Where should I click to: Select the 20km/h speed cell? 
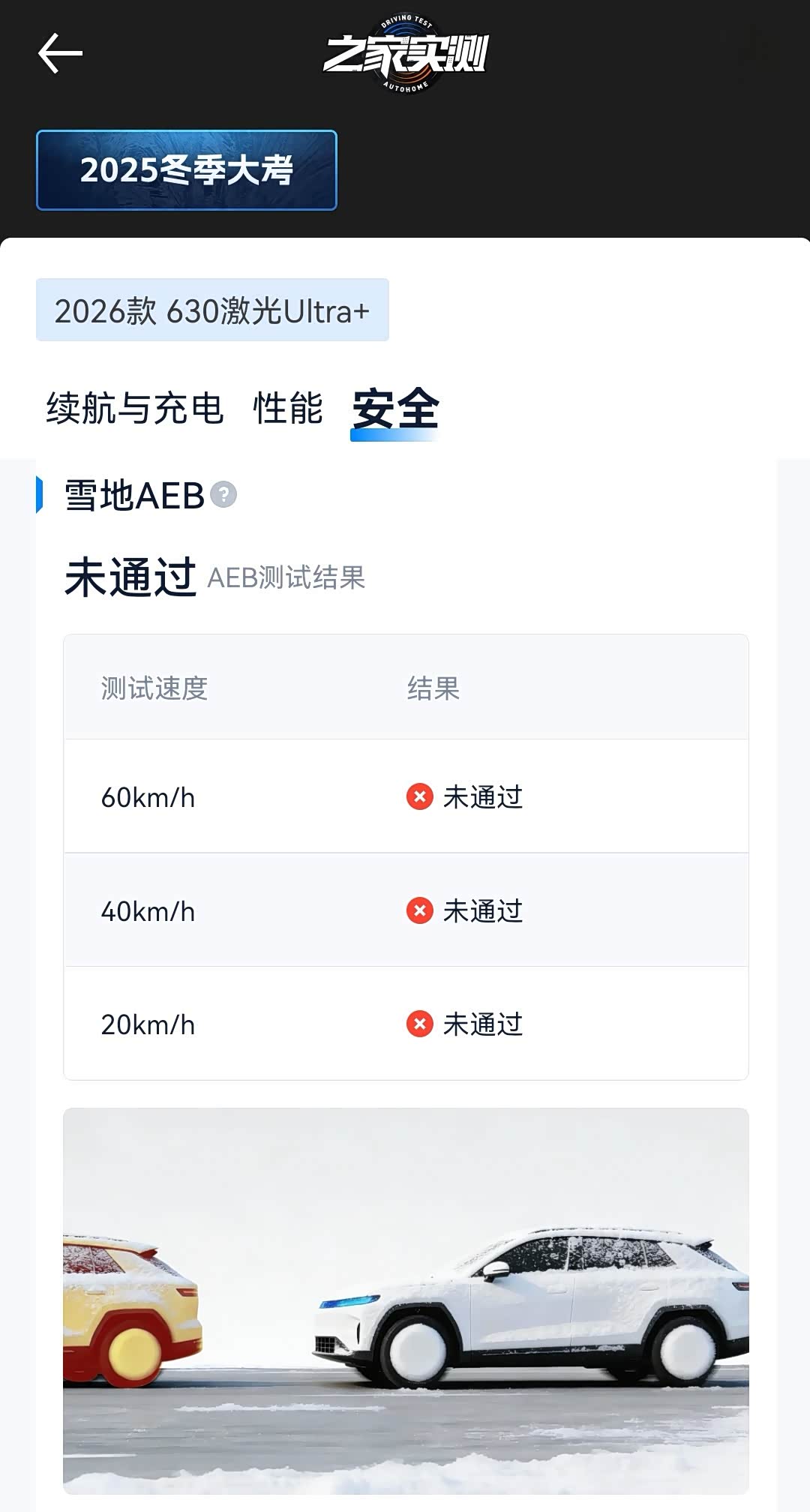tap(148, 1024)
